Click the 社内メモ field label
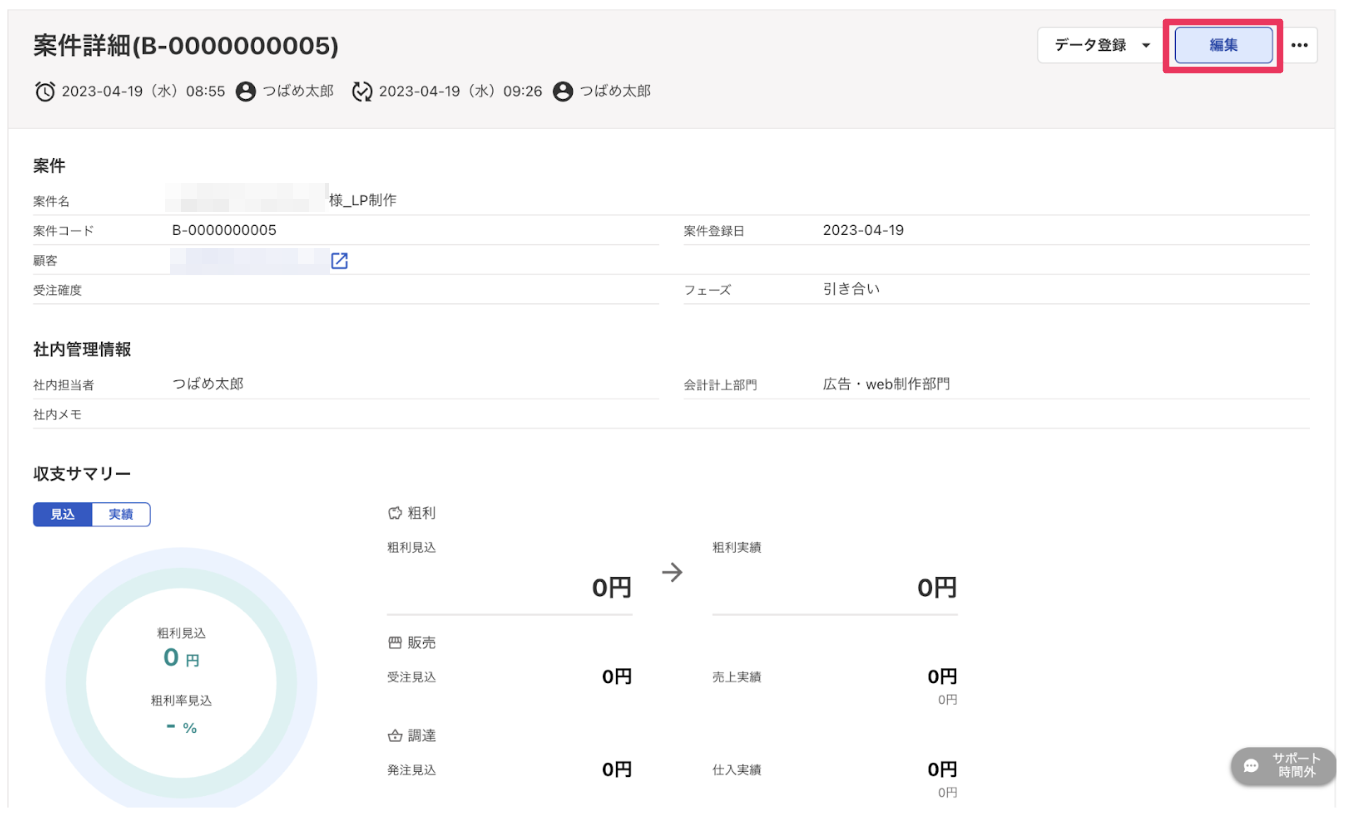 [x=57, y=414]
